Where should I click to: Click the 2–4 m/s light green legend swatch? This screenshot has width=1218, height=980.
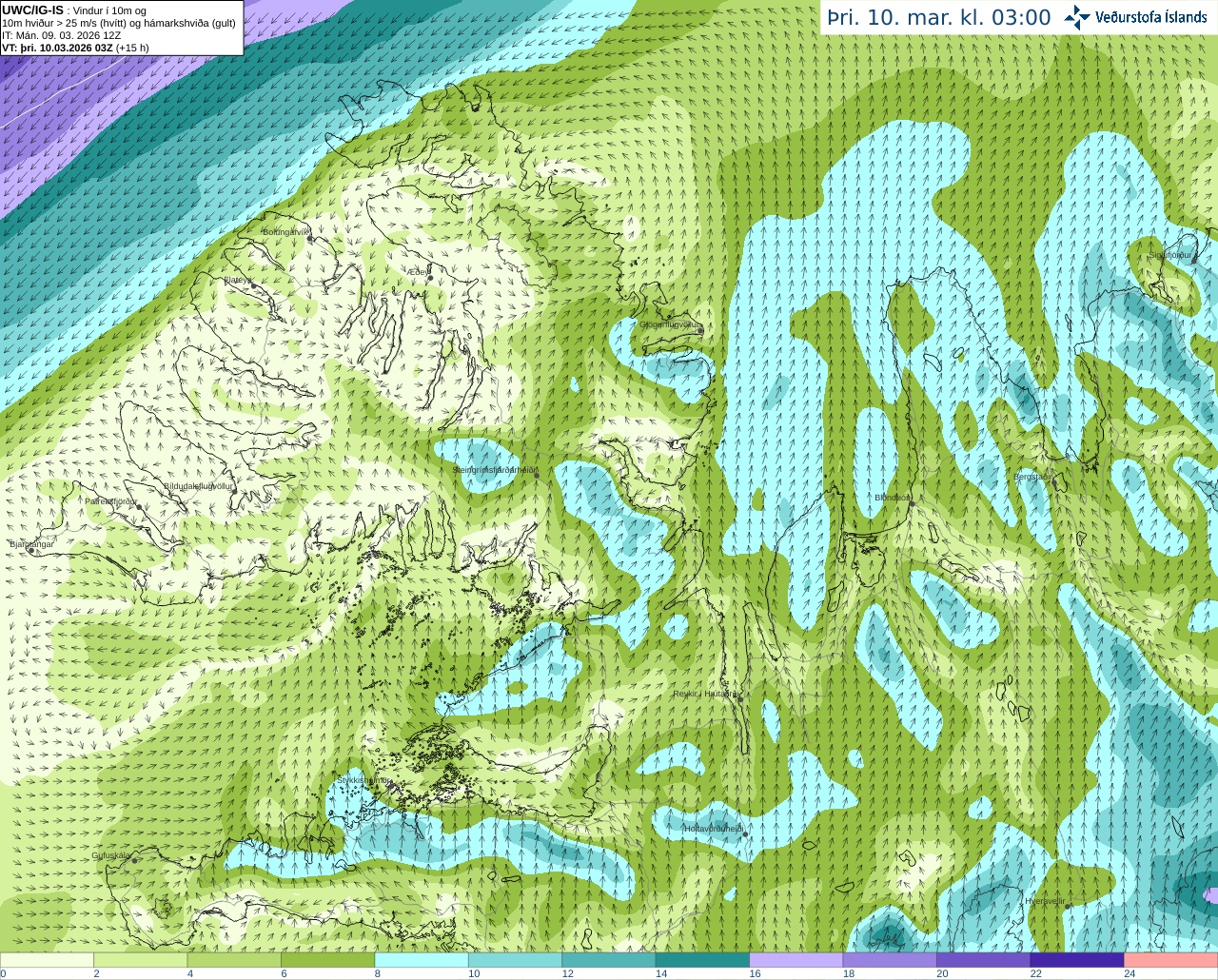pos(140,960)
